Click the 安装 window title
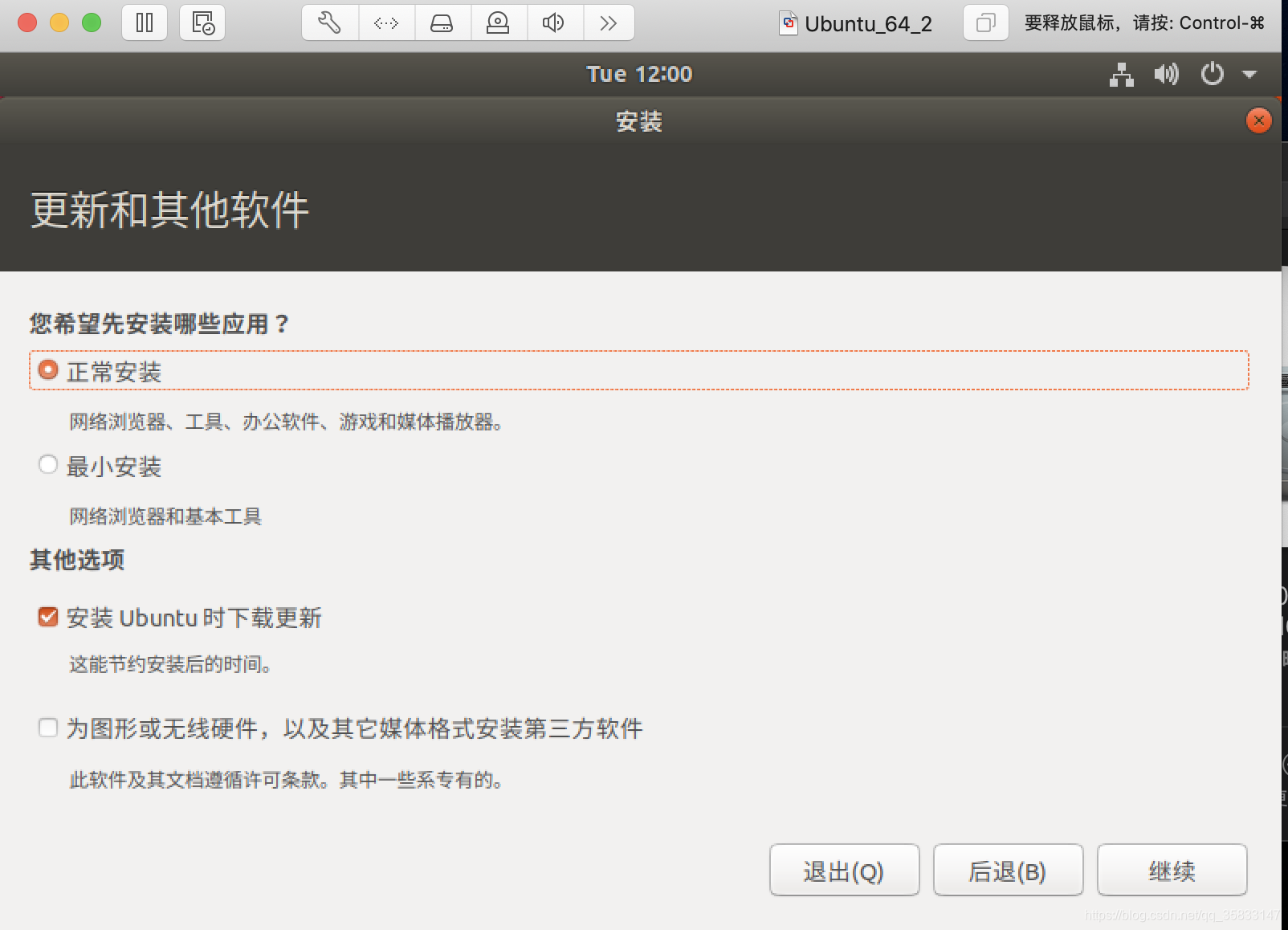Image resolution: width=1288 pixels, height=930 pixels. (639, 121)
